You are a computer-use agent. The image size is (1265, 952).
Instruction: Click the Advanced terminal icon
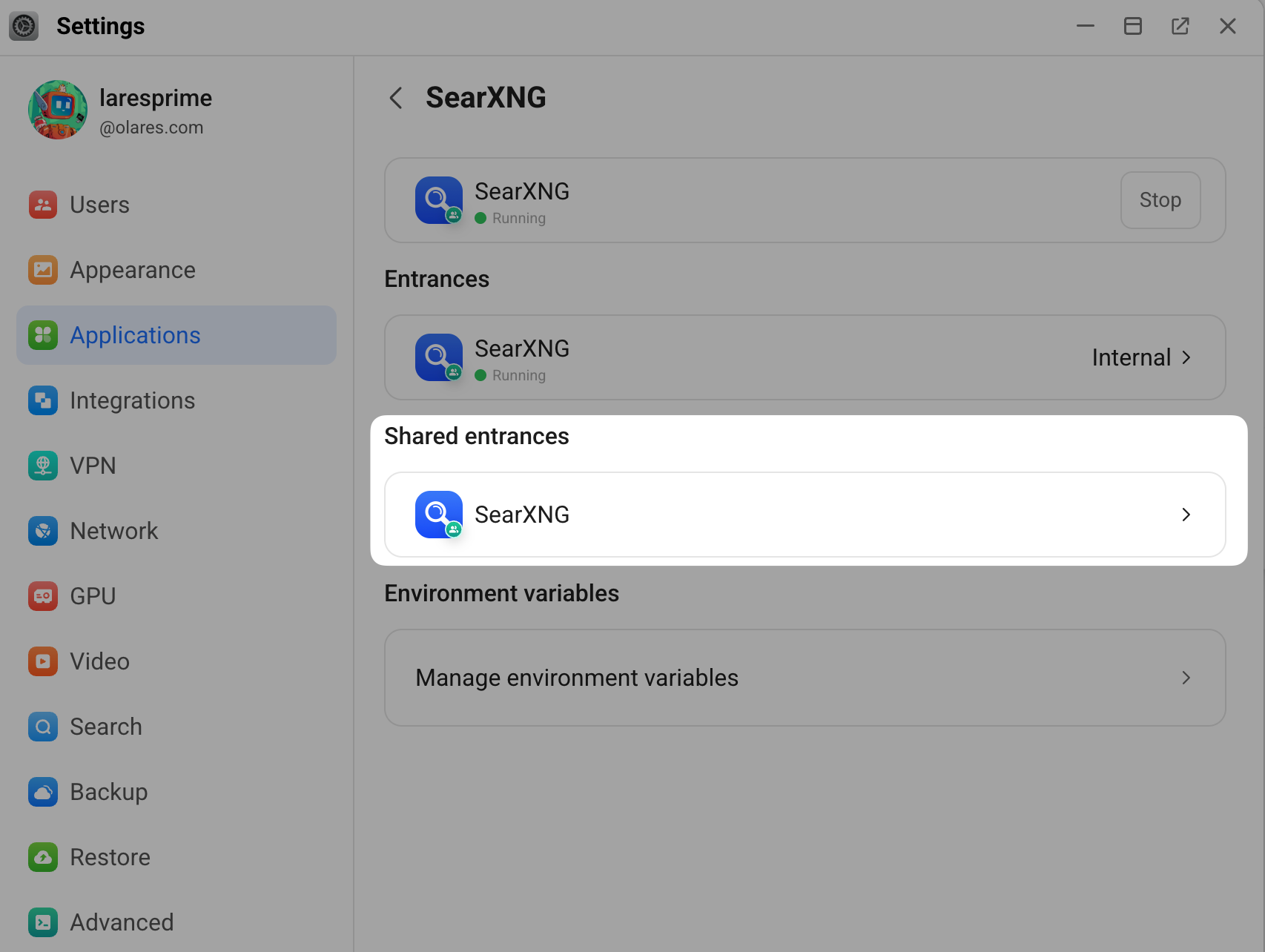(43, 922)
